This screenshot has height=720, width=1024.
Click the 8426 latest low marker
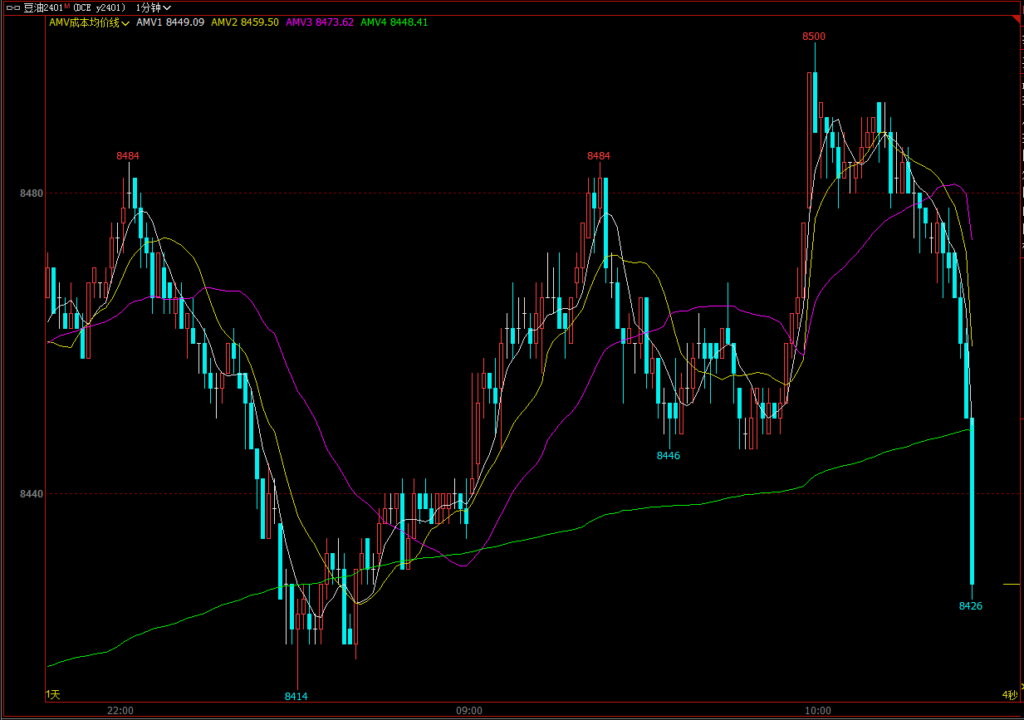[x=970, y=606]
